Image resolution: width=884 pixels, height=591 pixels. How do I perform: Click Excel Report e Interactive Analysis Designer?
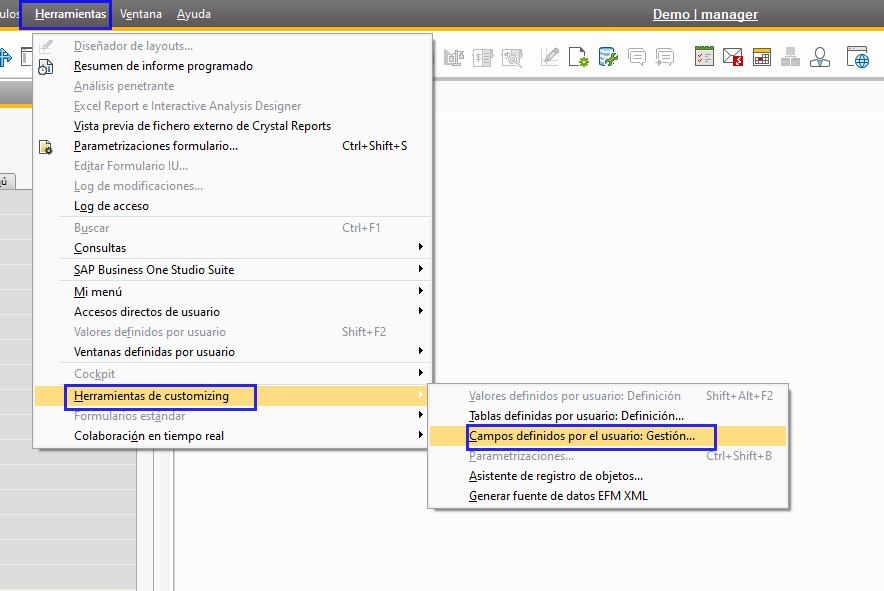tap(187, 106)
